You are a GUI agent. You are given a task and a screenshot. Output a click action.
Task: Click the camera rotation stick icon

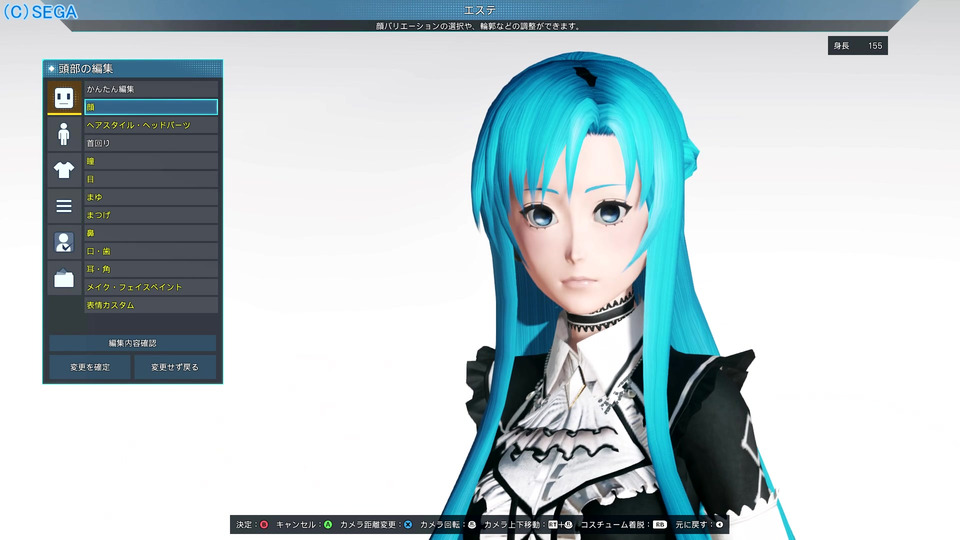tap(471, 525)
